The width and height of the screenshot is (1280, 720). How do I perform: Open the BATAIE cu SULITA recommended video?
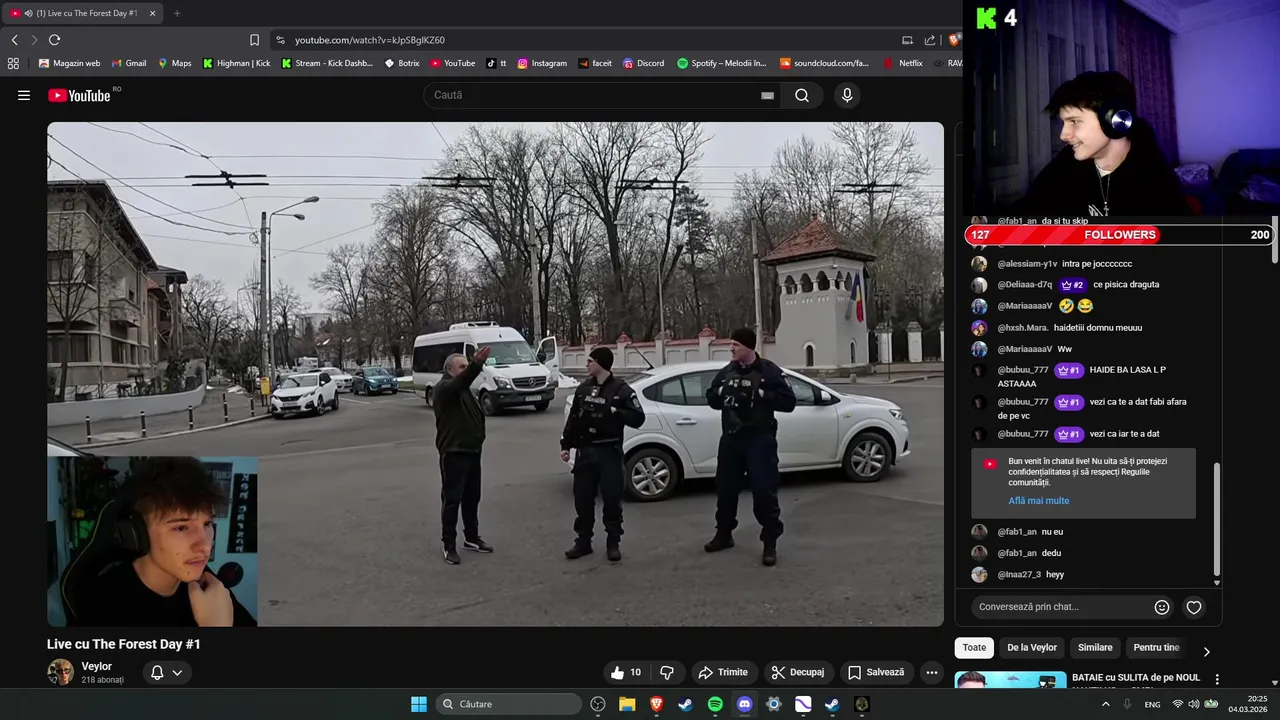1135,678
